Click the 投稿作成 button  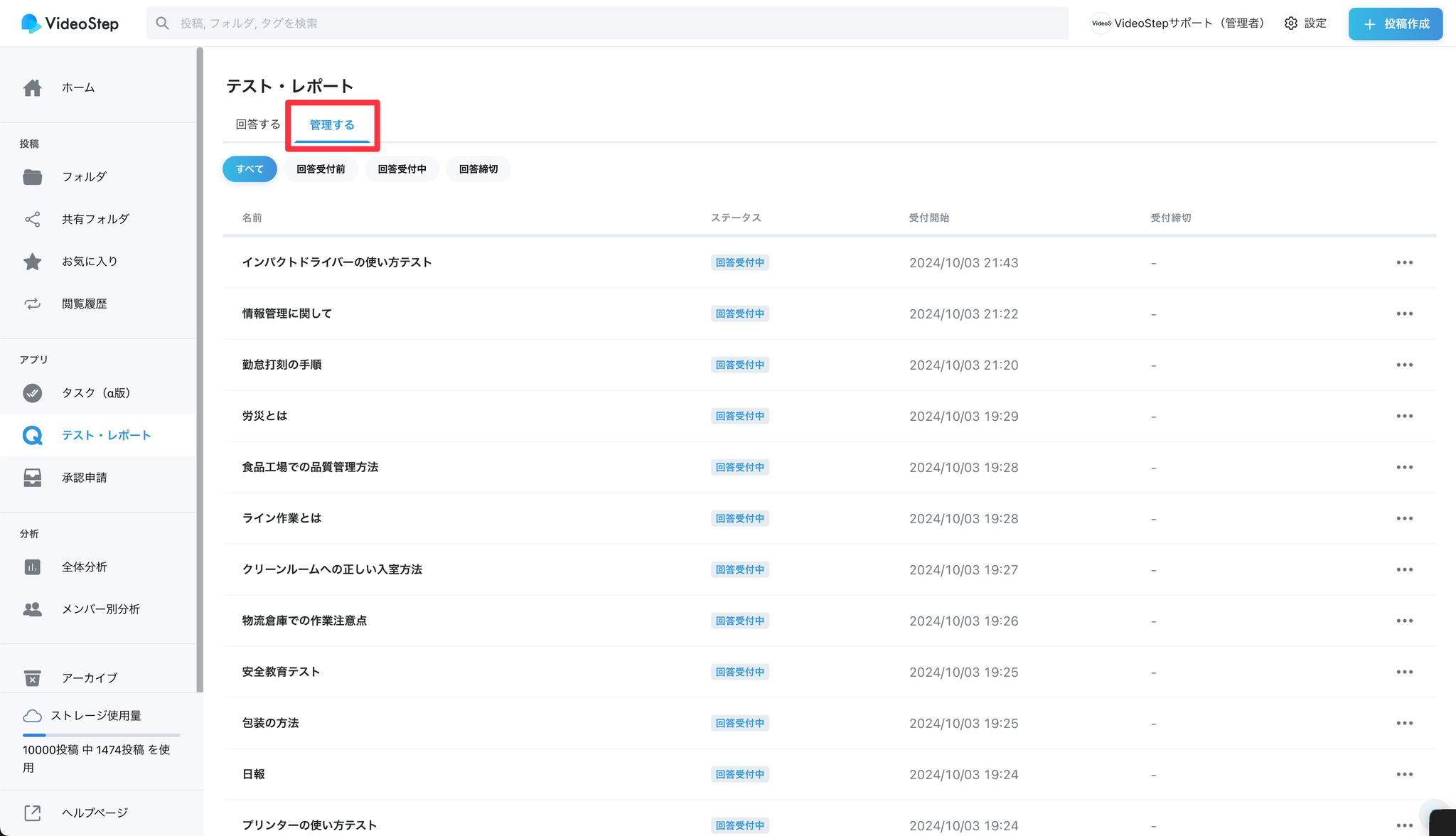[1395, 24]
